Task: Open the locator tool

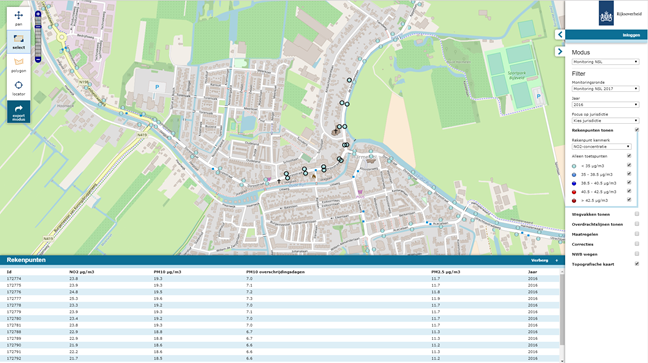Action: point(19,88)
